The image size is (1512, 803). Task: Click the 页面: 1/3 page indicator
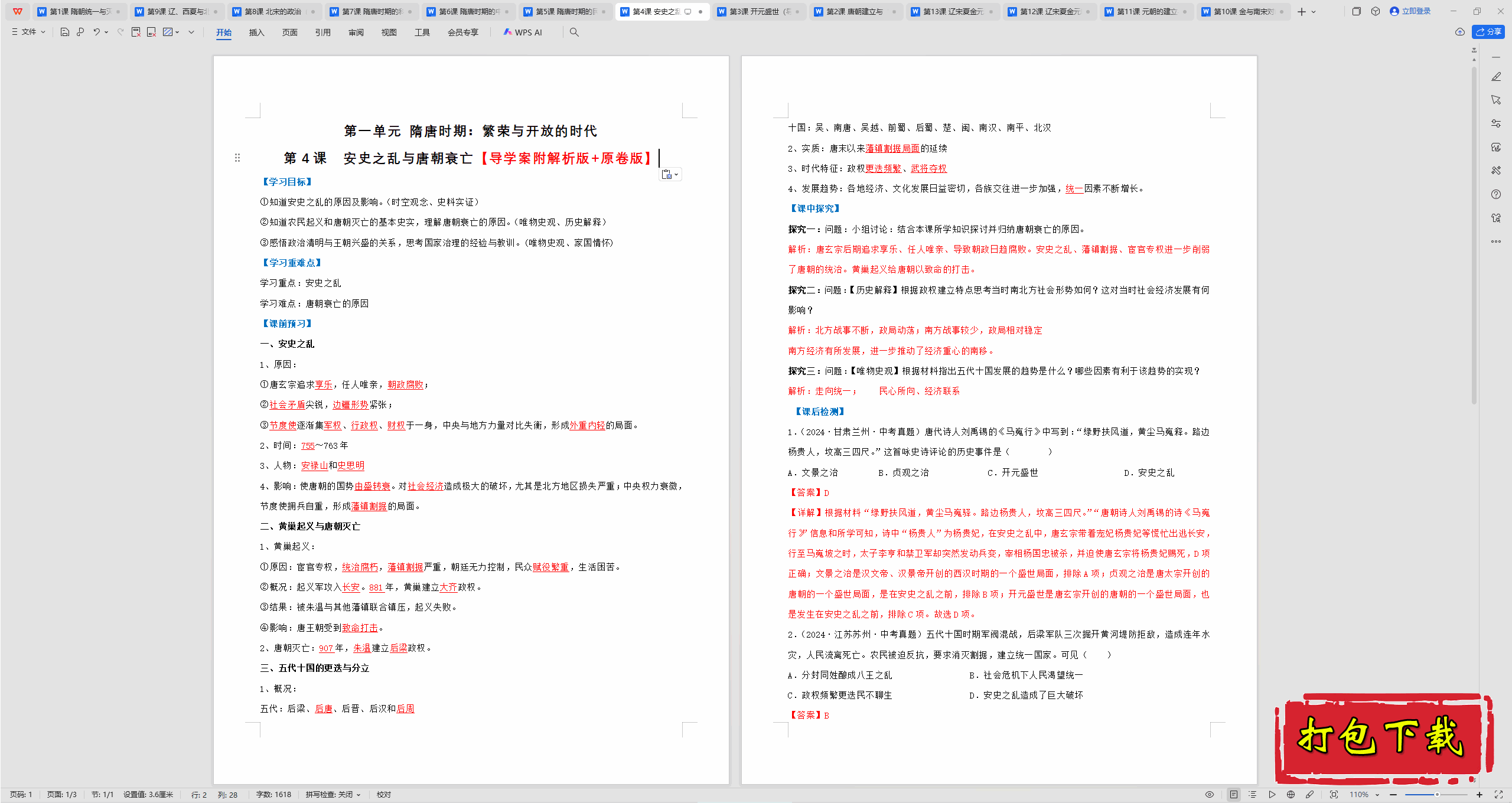[x=61, y=795]
